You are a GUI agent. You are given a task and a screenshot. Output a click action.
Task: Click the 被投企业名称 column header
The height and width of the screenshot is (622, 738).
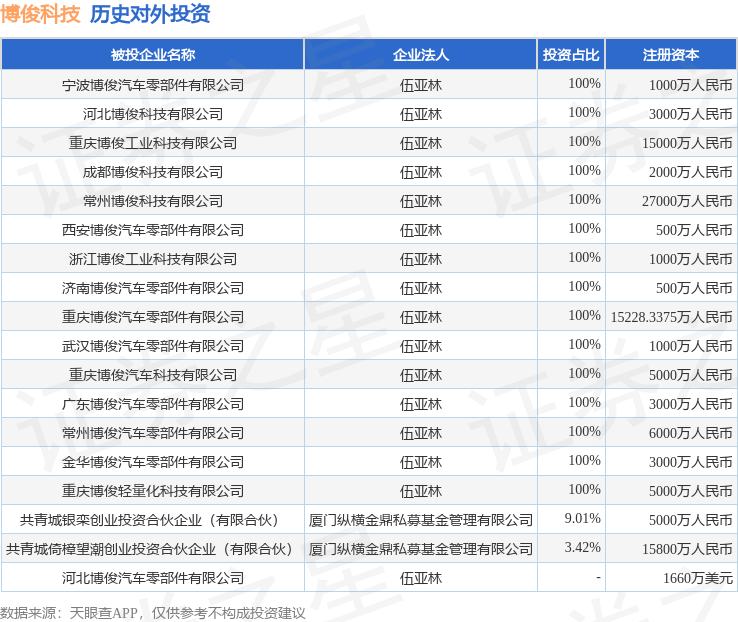(152, 55)
